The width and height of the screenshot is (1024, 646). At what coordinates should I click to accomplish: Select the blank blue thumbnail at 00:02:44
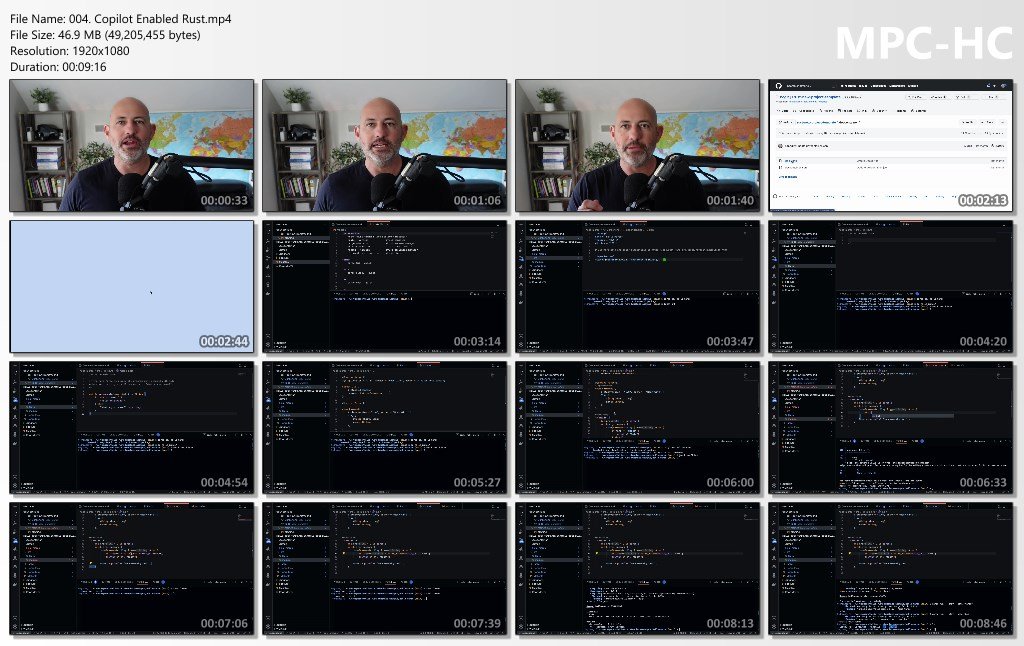pos(132,287)
